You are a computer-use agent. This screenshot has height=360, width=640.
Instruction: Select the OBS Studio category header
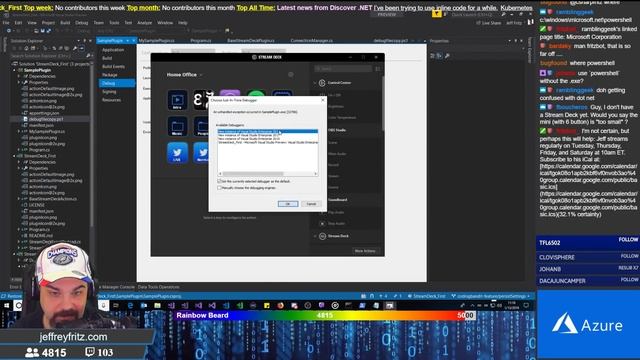pyautogui.click(x=337, y=130)
